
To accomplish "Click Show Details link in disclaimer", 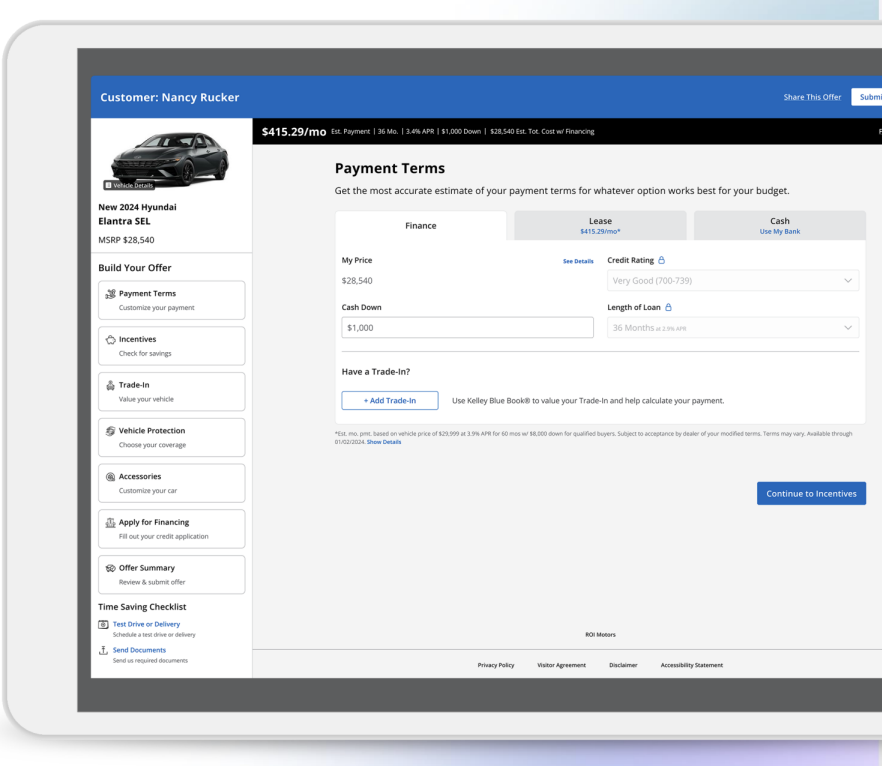I will coord(384,442).
